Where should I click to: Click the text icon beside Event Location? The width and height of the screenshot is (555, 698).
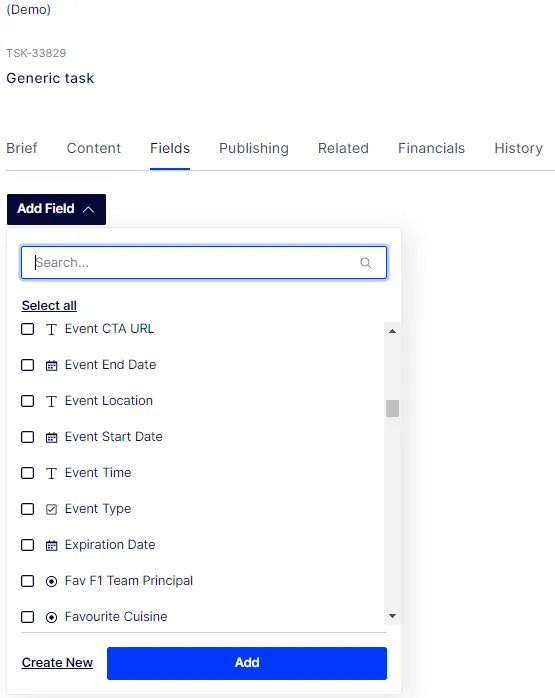(x=52, y=402)
